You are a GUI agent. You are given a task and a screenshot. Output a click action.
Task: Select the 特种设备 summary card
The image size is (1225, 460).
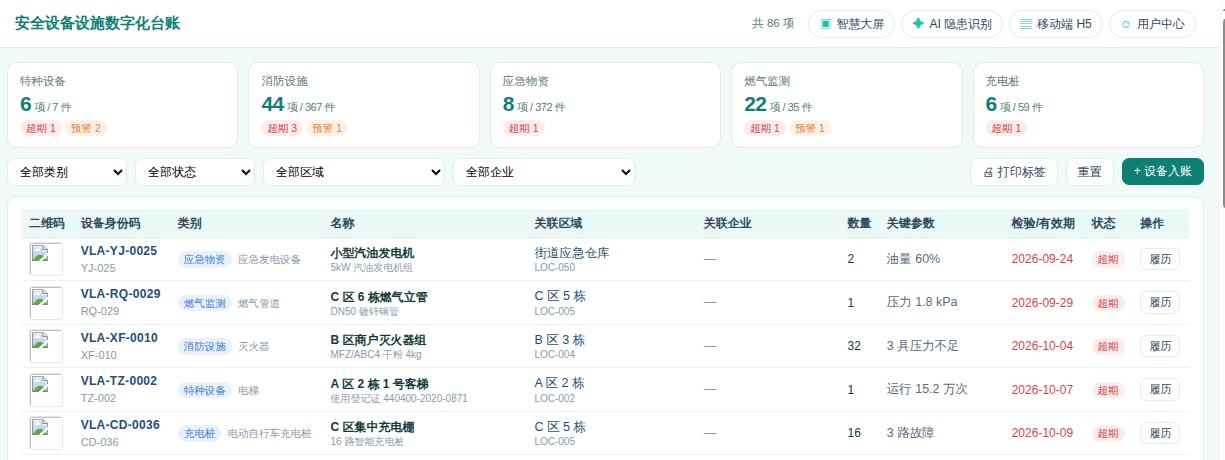[x=123, y=105]
